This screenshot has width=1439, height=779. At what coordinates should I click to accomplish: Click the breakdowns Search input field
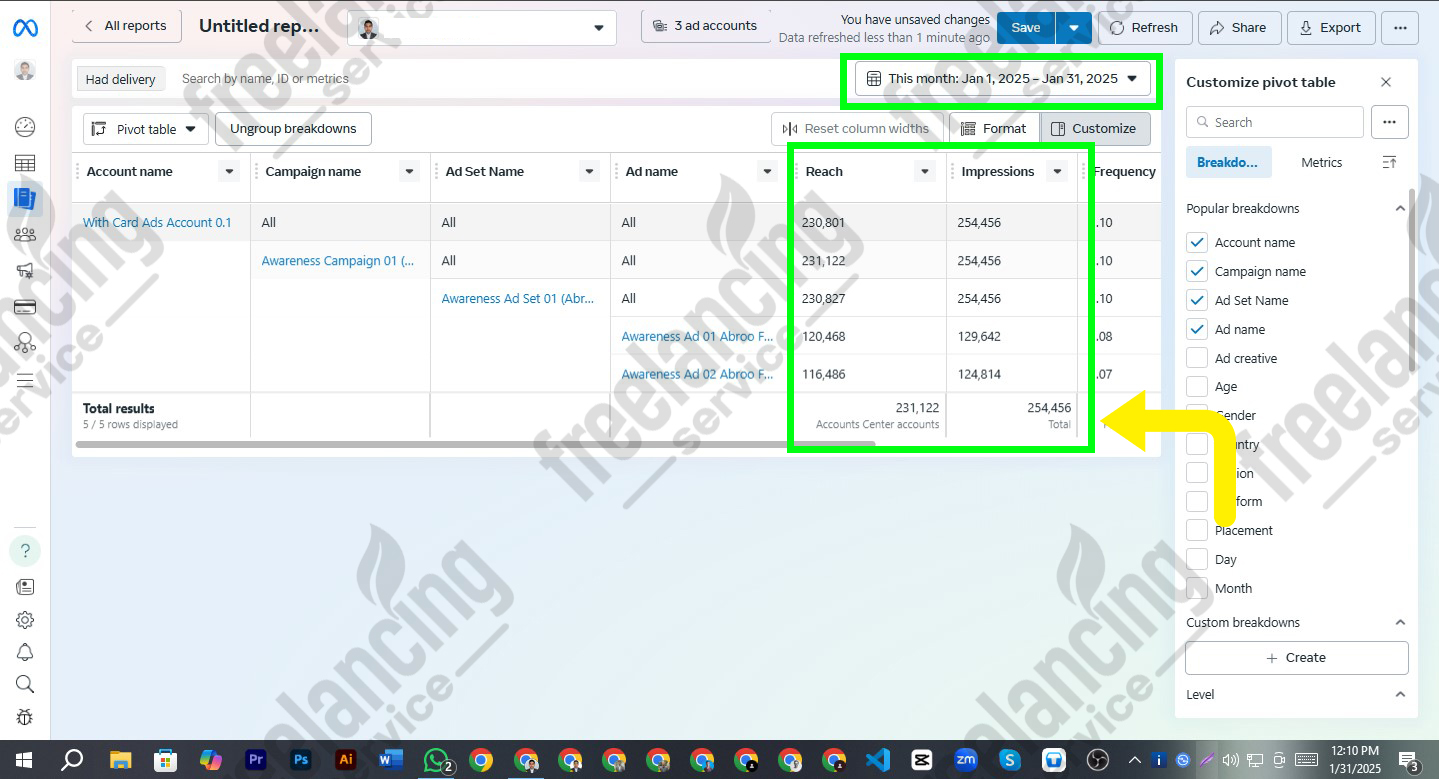pyautogui.click(x=1274, y=122)
